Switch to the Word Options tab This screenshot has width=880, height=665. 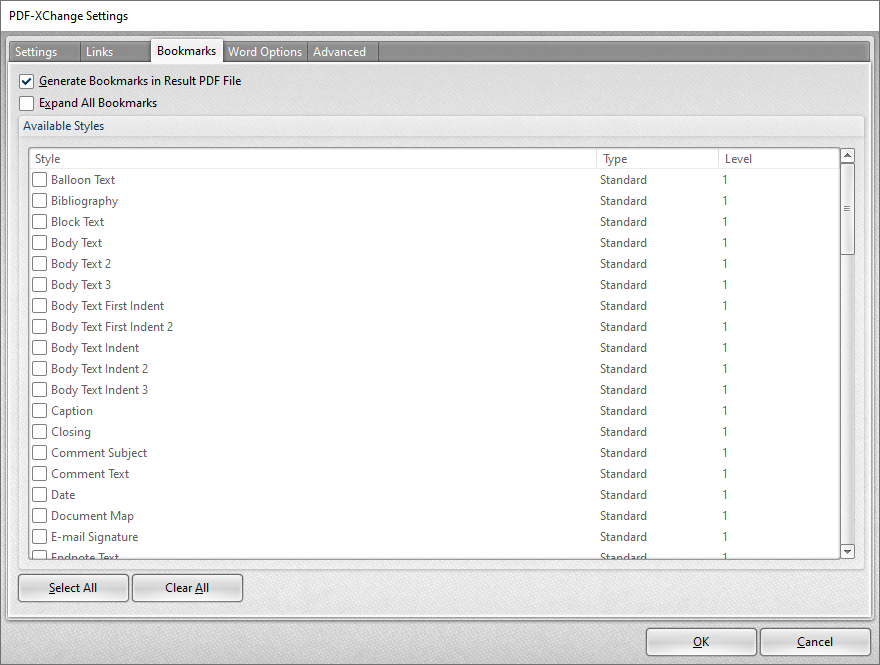coord(264,51)
